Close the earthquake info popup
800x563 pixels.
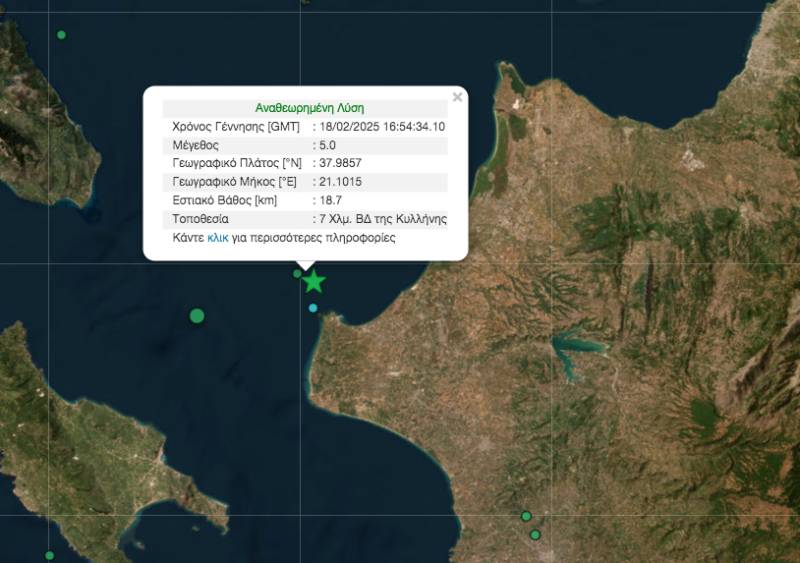coord(457,97)
